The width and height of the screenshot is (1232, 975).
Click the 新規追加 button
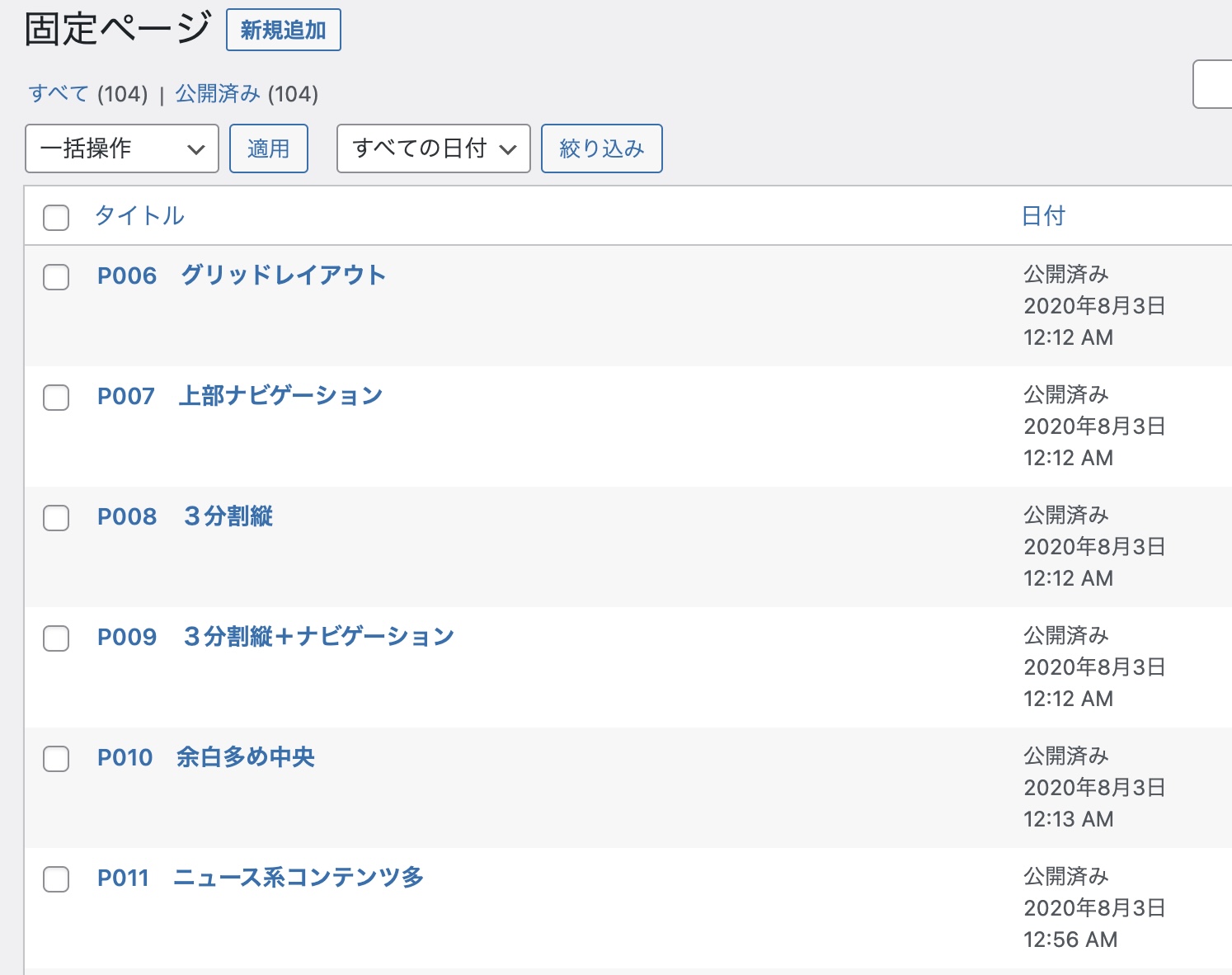pyautogui.click(x=283, y=31)
